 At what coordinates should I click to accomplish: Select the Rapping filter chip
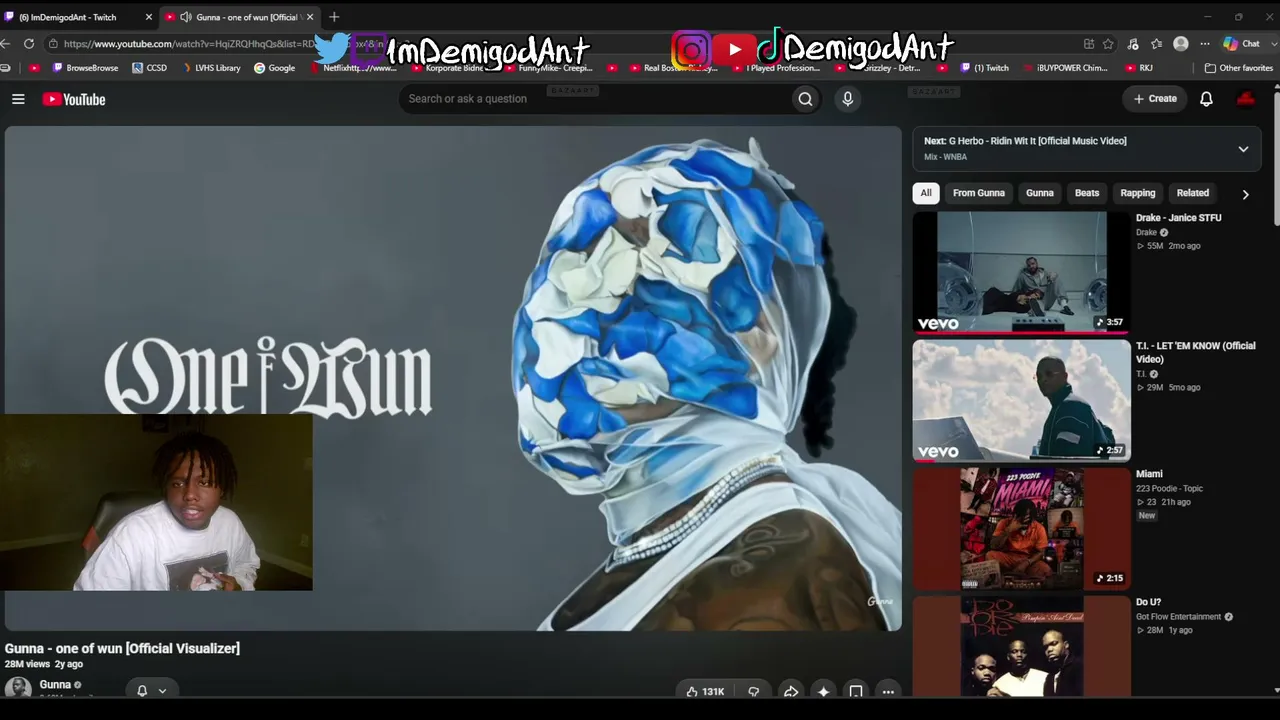[x=1138, y=193]
